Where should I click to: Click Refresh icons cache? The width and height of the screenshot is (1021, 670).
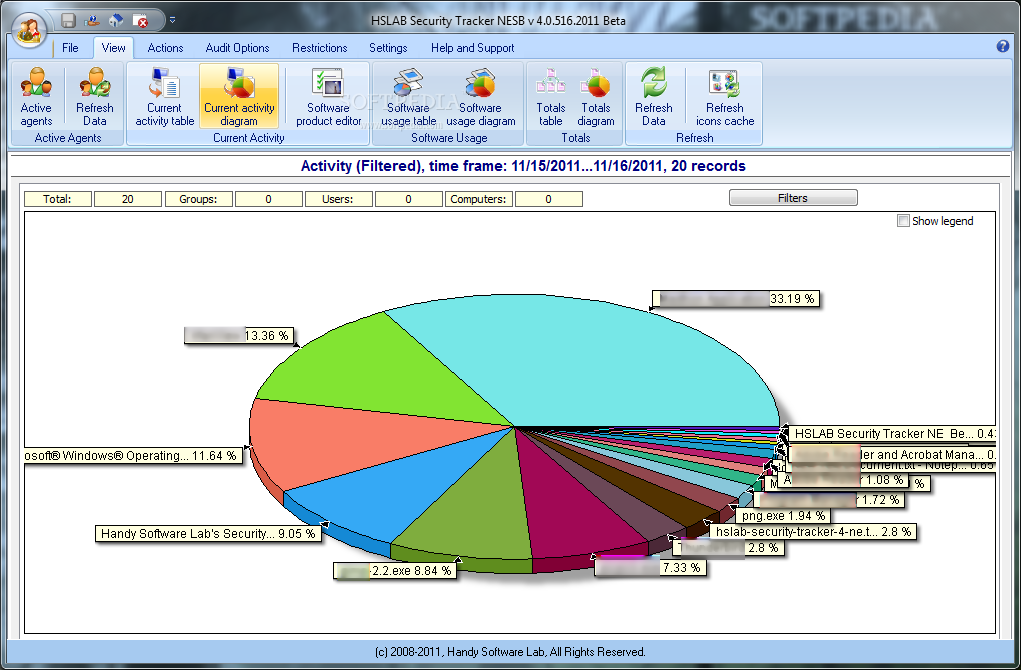(725, 96)
